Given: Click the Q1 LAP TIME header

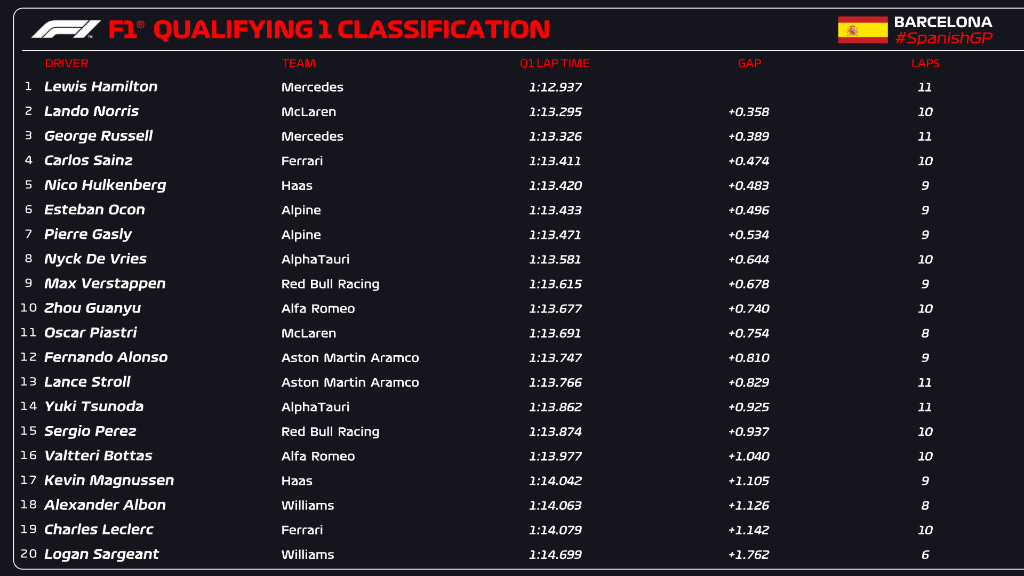Looking at the screenshot, I should coord(554,63).
